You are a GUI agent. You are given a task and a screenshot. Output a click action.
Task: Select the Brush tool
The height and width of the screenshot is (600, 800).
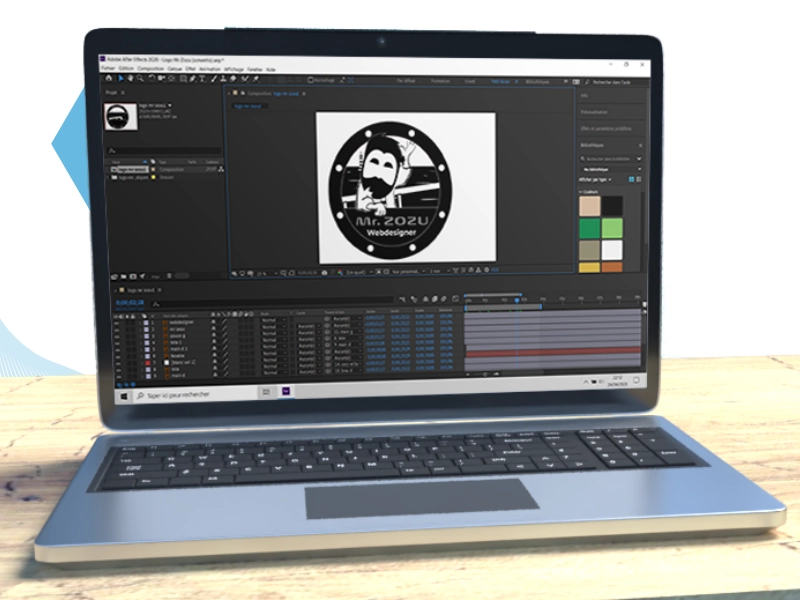tap(215, 78)
